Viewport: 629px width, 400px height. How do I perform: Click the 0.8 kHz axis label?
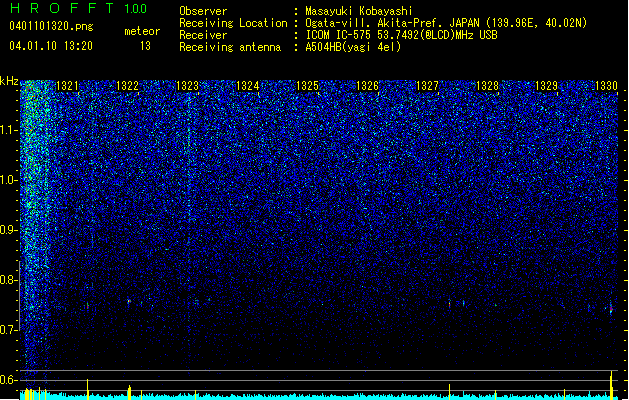9,280
